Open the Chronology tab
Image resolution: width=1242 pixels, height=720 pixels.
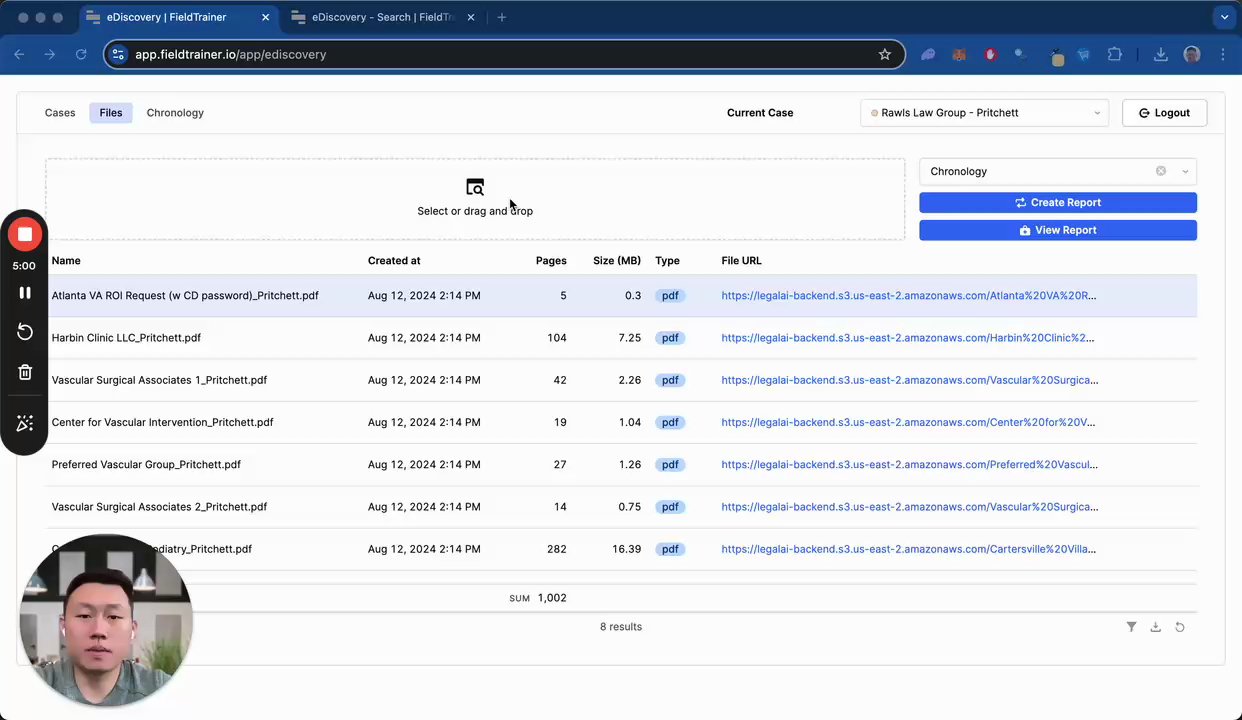(x=175, y=113)
